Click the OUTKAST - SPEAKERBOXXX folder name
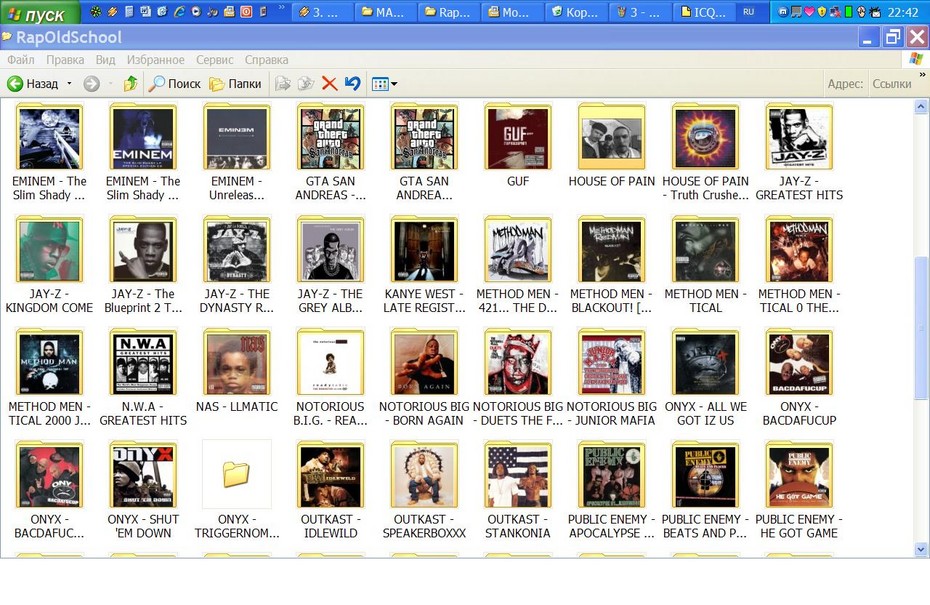 424,526
